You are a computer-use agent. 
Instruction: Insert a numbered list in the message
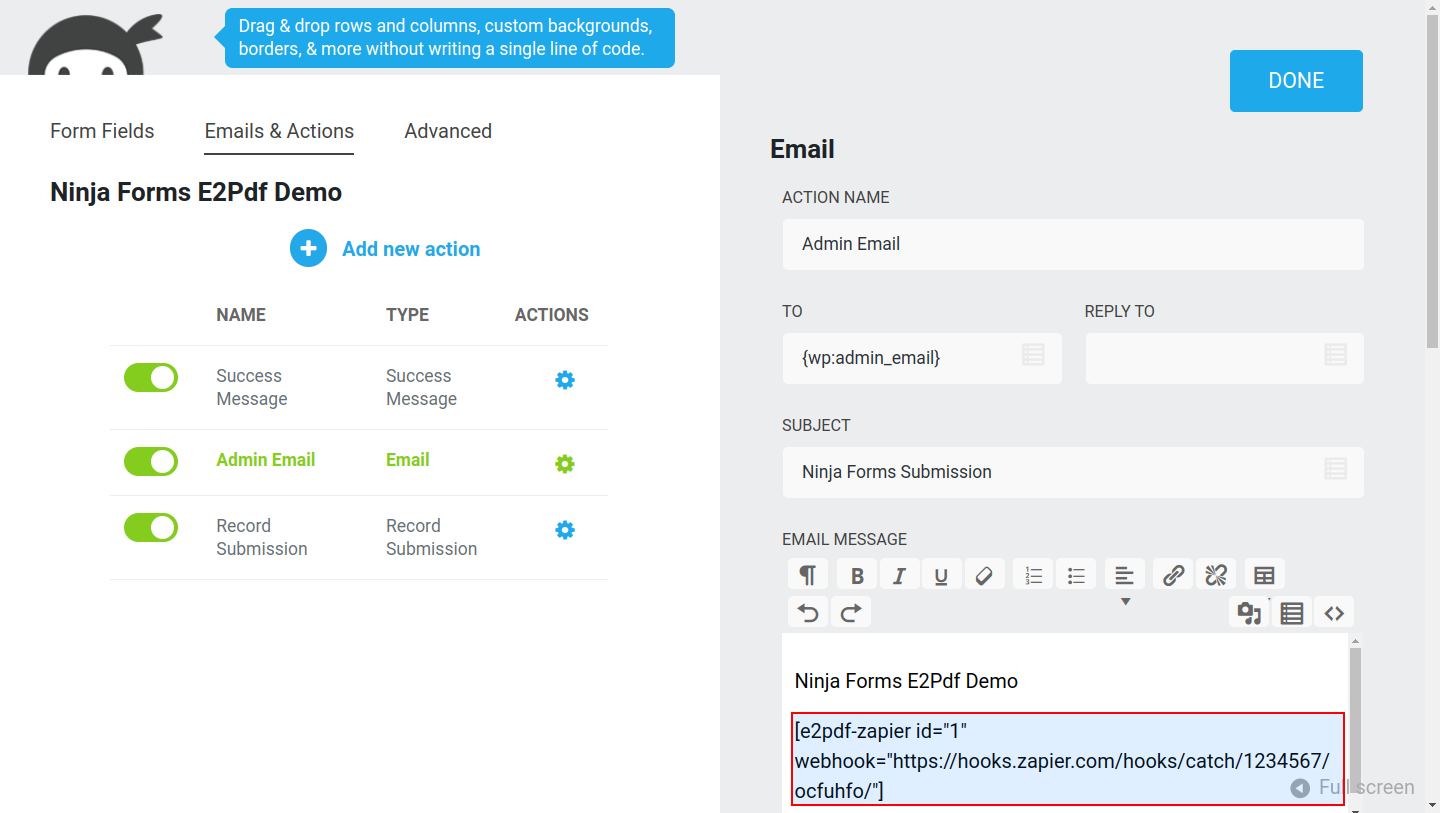click(x=1033, y=575)
